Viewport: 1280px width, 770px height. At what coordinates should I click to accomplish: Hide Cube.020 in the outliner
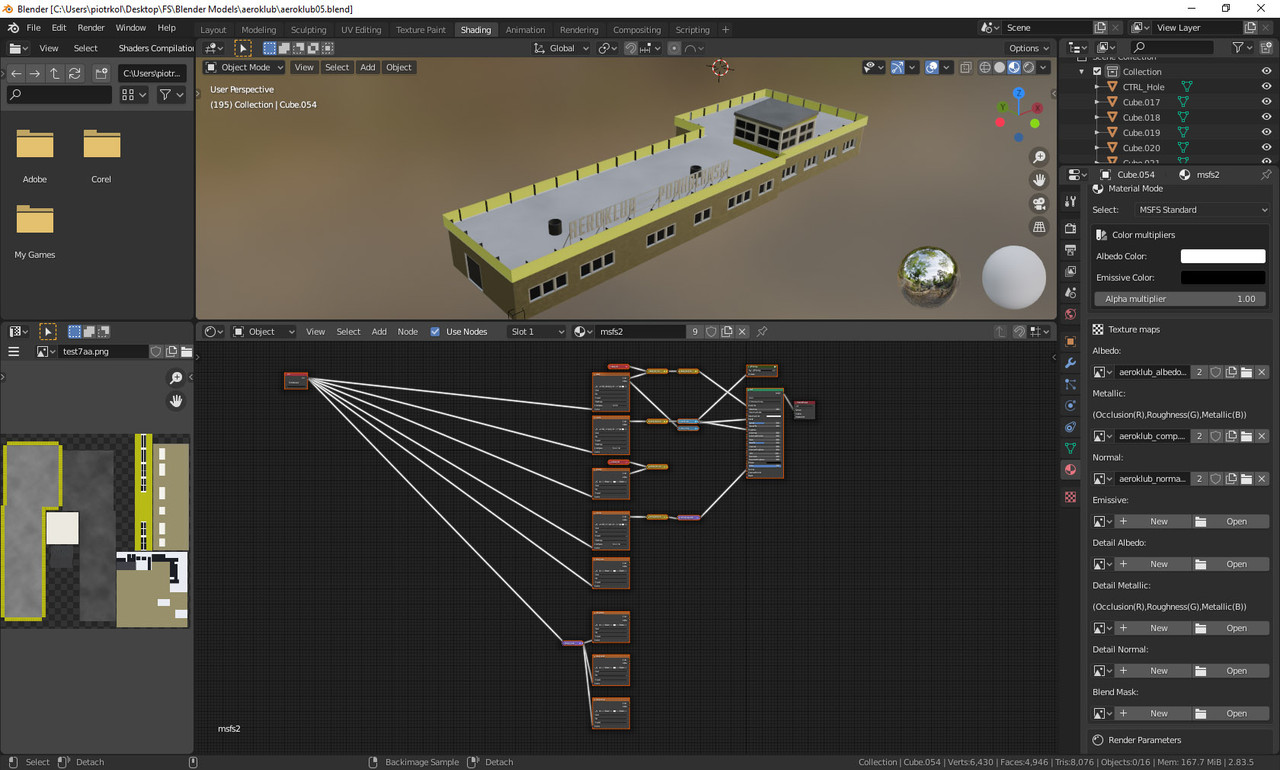tap(1266, 148)
